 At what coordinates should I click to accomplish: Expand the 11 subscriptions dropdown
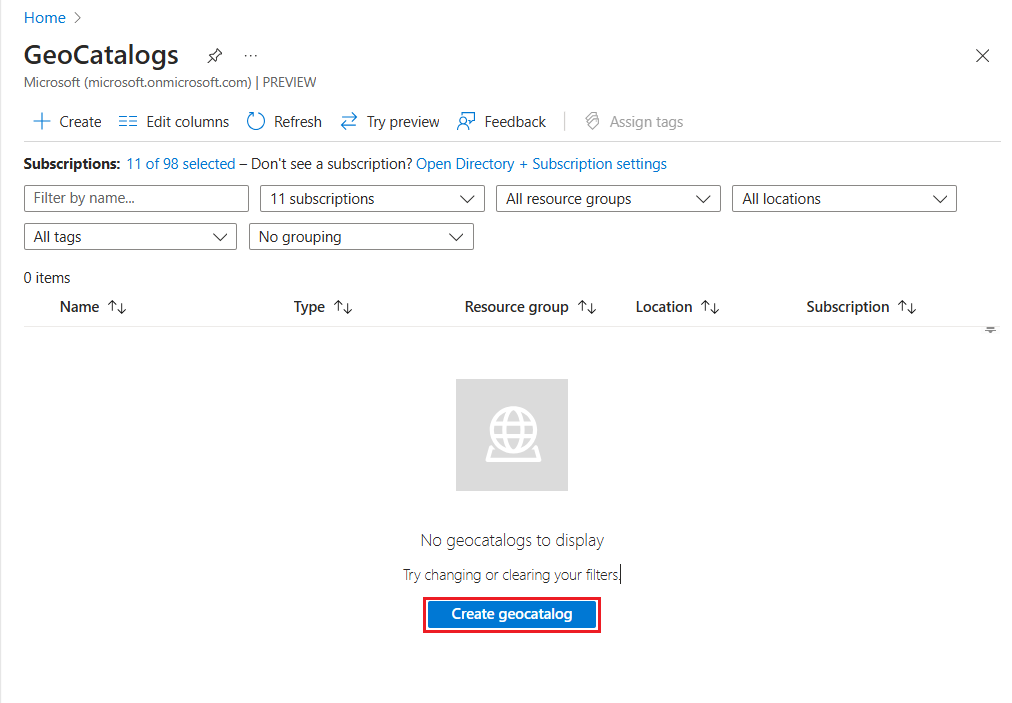pyautogui.click(x=372, y=199)
